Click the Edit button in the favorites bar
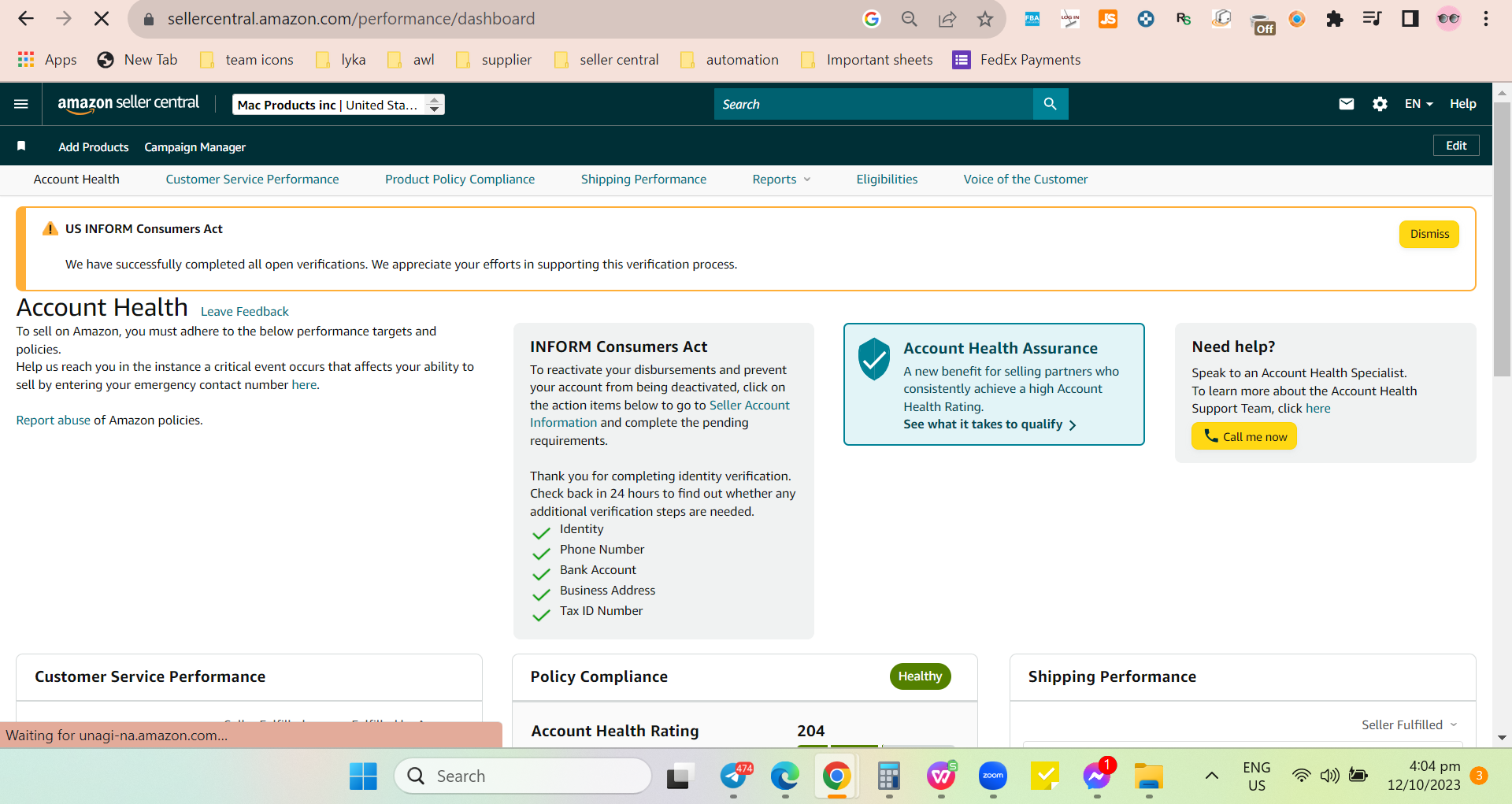This screenshot has height=804, width=1512. [x=1456, y=146]
